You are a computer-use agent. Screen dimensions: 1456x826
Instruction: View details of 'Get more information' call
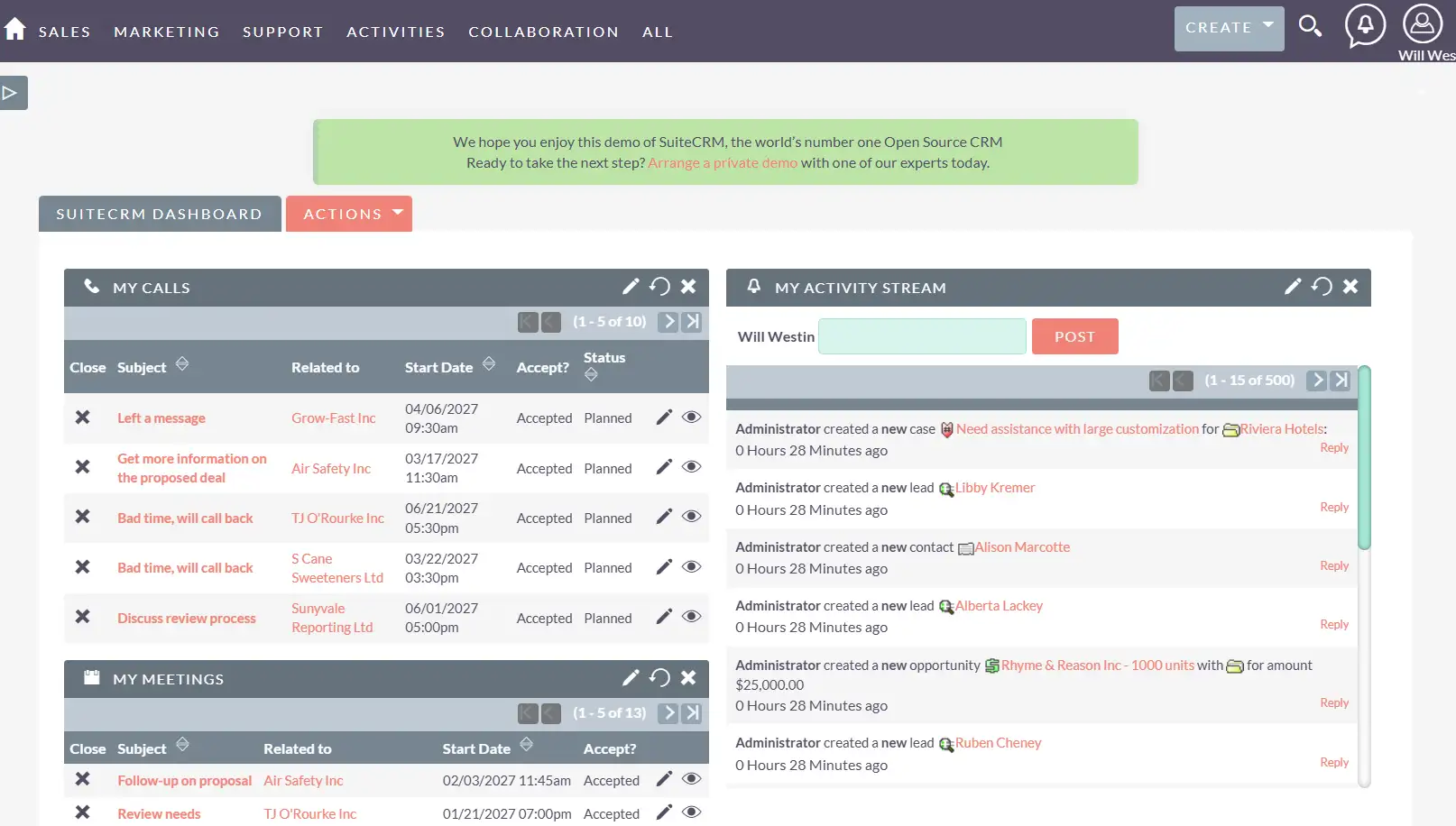692,467
